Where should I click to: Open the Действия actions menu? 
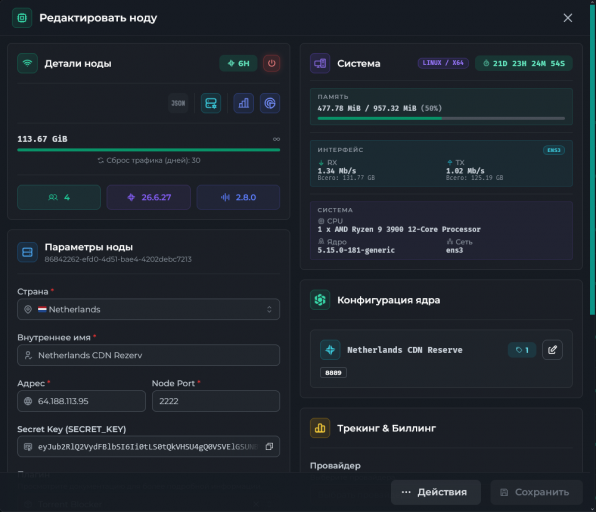436,492
